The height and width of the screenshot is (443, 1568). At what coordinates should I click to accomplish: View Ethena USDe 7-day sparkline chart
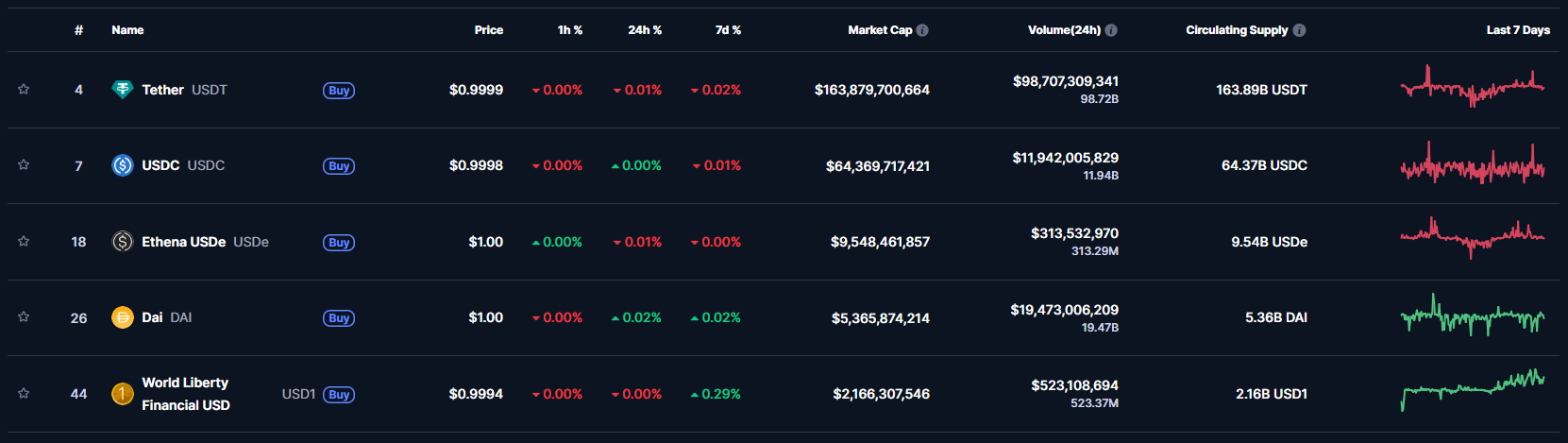tap(1473, 238)
